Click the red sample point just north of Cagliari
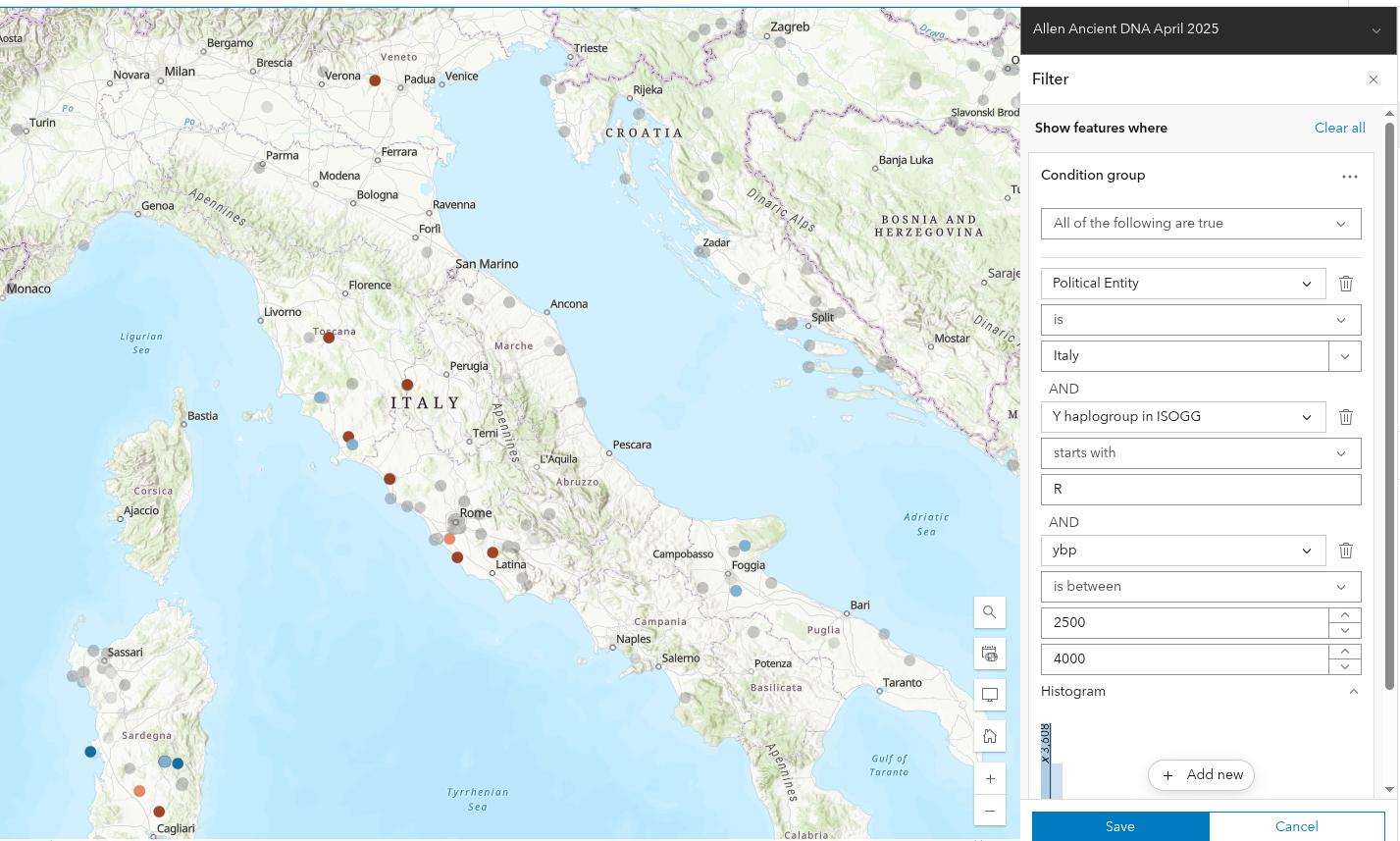 159,812
